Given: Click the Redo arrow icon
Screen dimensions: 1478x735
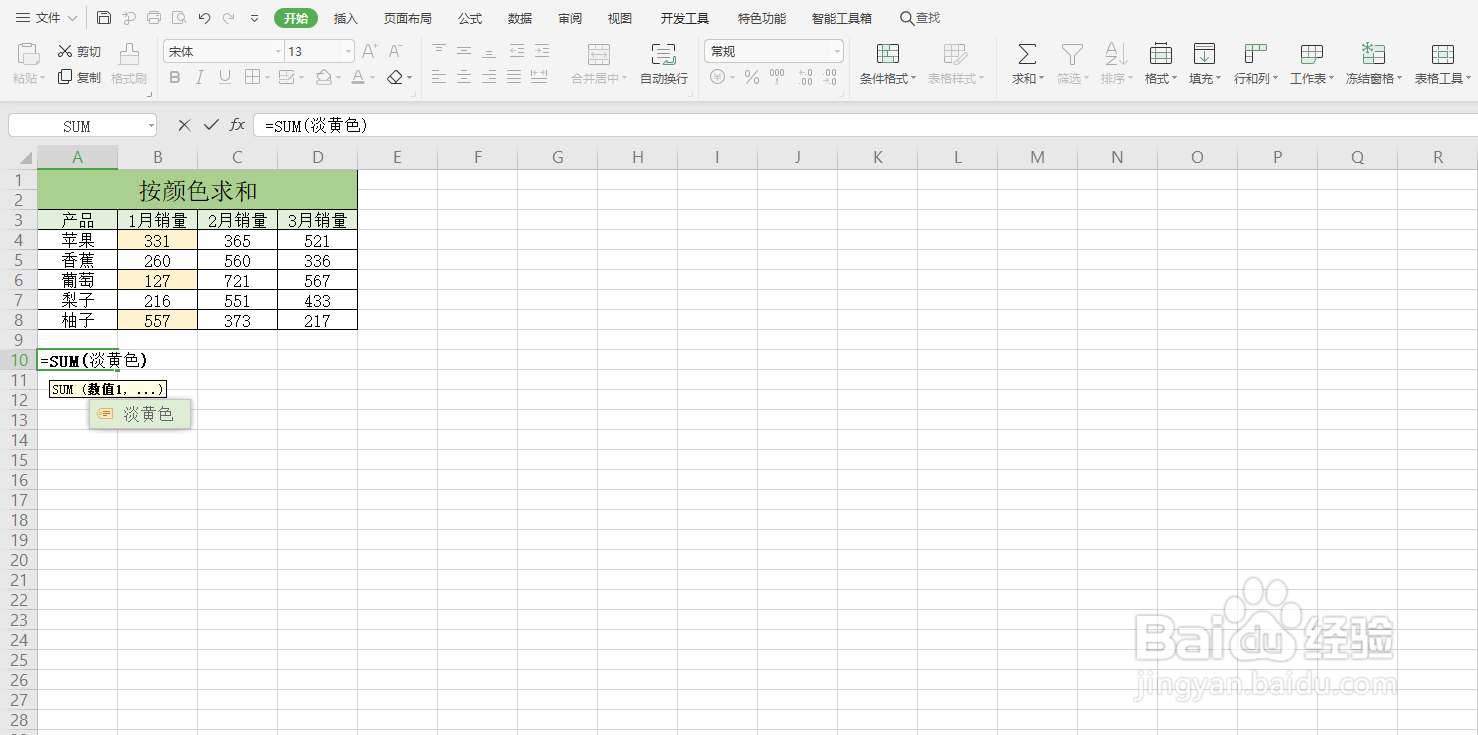Looking at the screenshot, I should pyautogui.click(x=229, y=18).
